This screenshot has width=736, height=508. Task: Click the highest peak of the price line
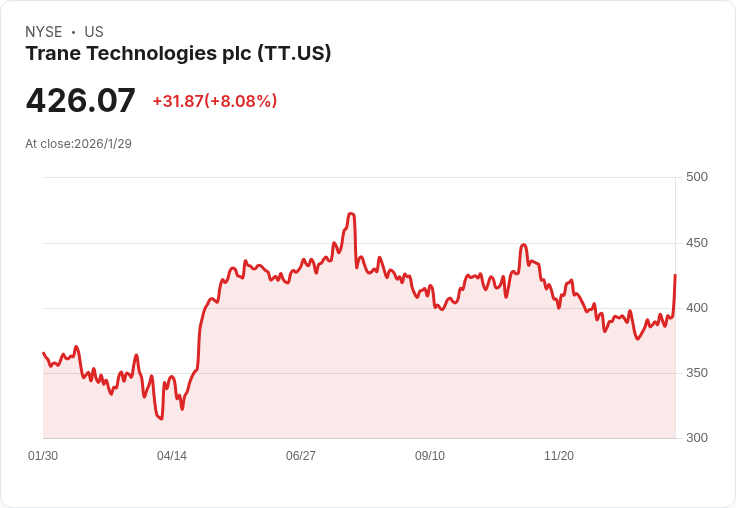(x=351, y=213)
